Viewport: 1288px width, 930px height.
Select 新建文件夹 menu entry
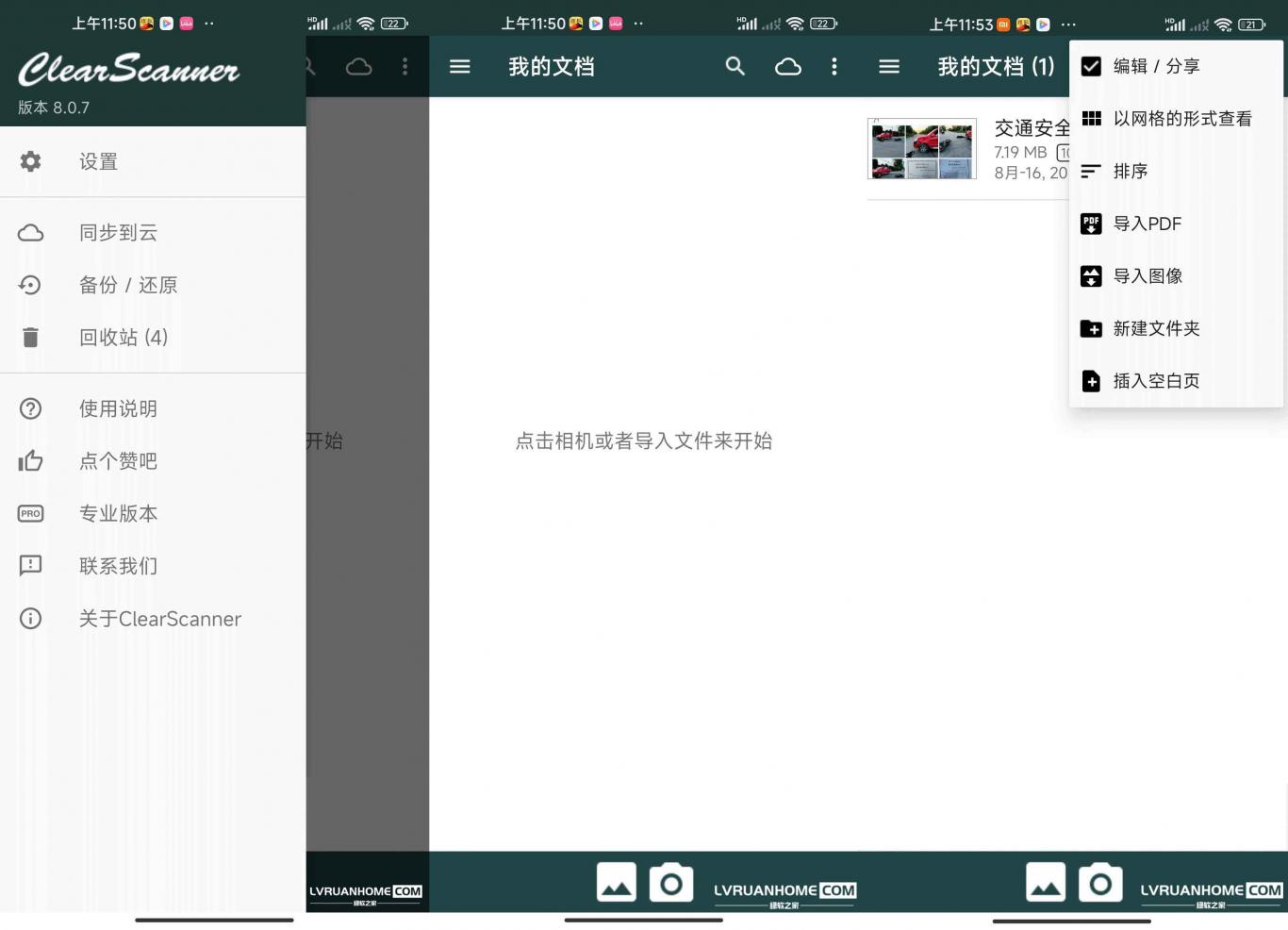1156,328
